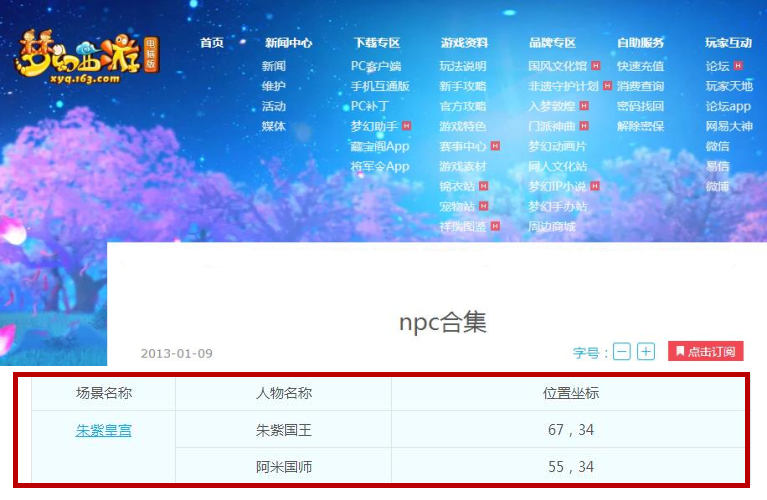The width and height of the screenshot is (767, 500).
Task: Open the 易信 link
Action: coord(718,166)
